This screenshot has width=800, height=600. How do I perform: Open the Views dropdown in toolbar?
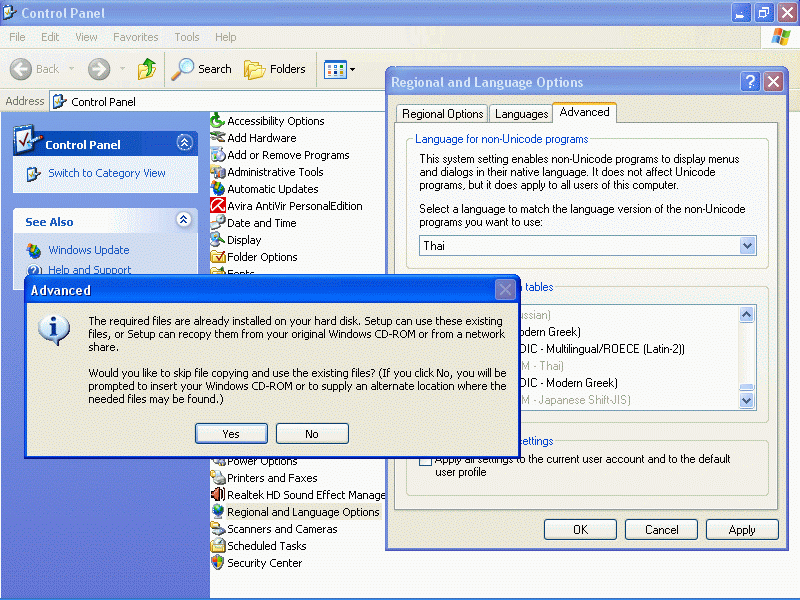click(339, 69)
